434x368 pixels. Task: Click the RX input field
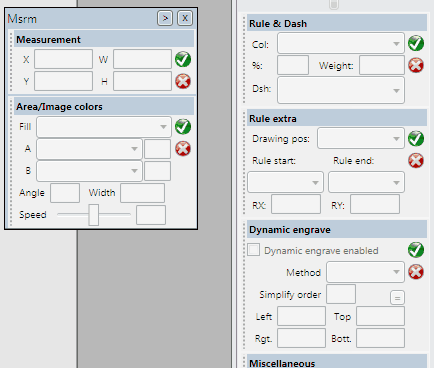[x=296, y=204]
